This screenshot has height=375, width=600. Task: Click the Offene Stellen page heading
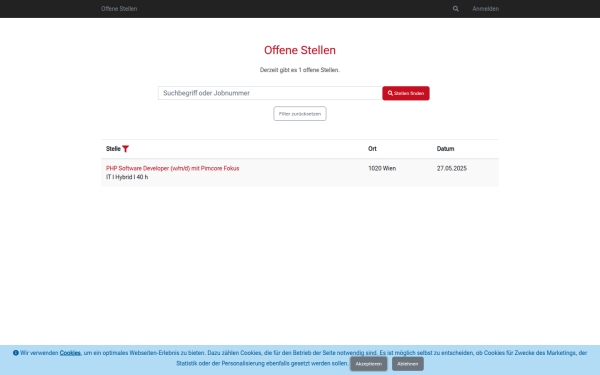pos(300,50)
